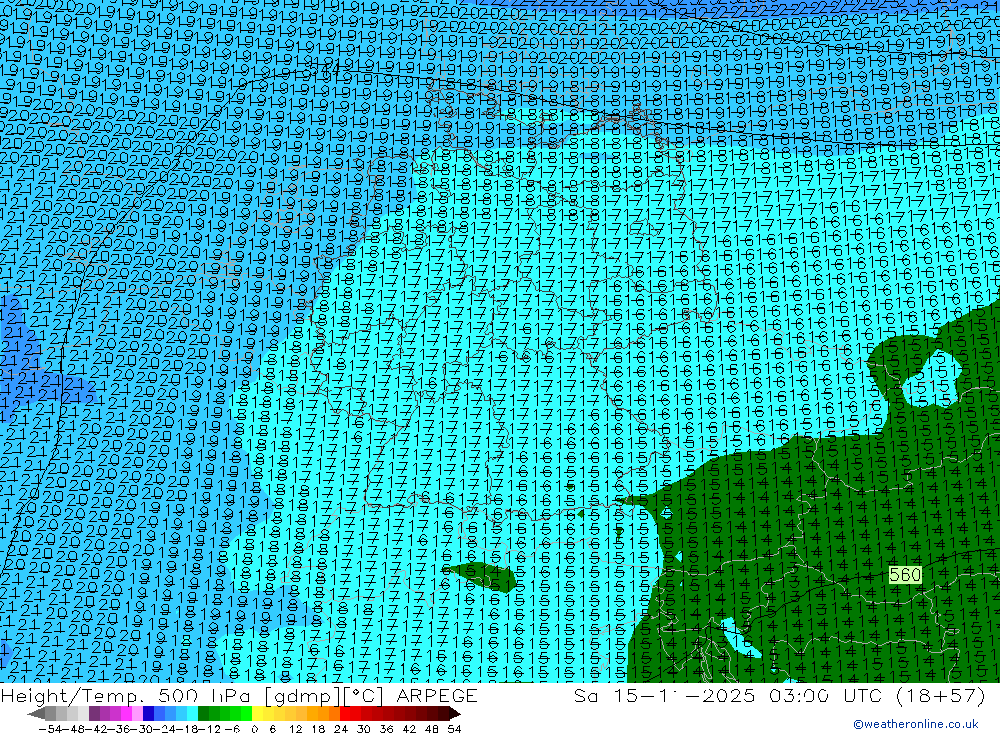The height and width of the screenshot is (733, 1000).
Task: Click the '30' legend value
Action: click(364, 729)
